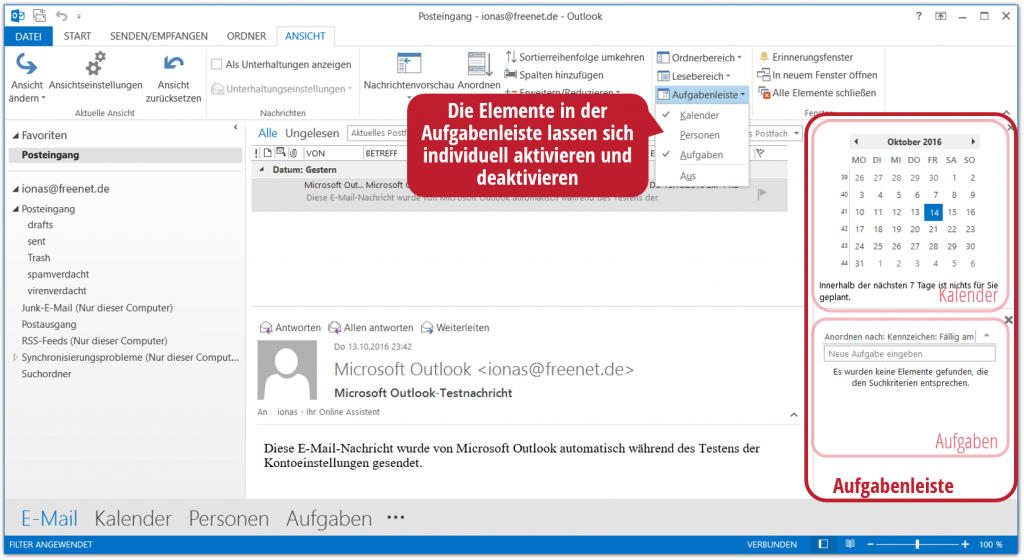This screenshot has height=560, width=1024.
Task: Select Trash folder
Action: pos(39,258)
